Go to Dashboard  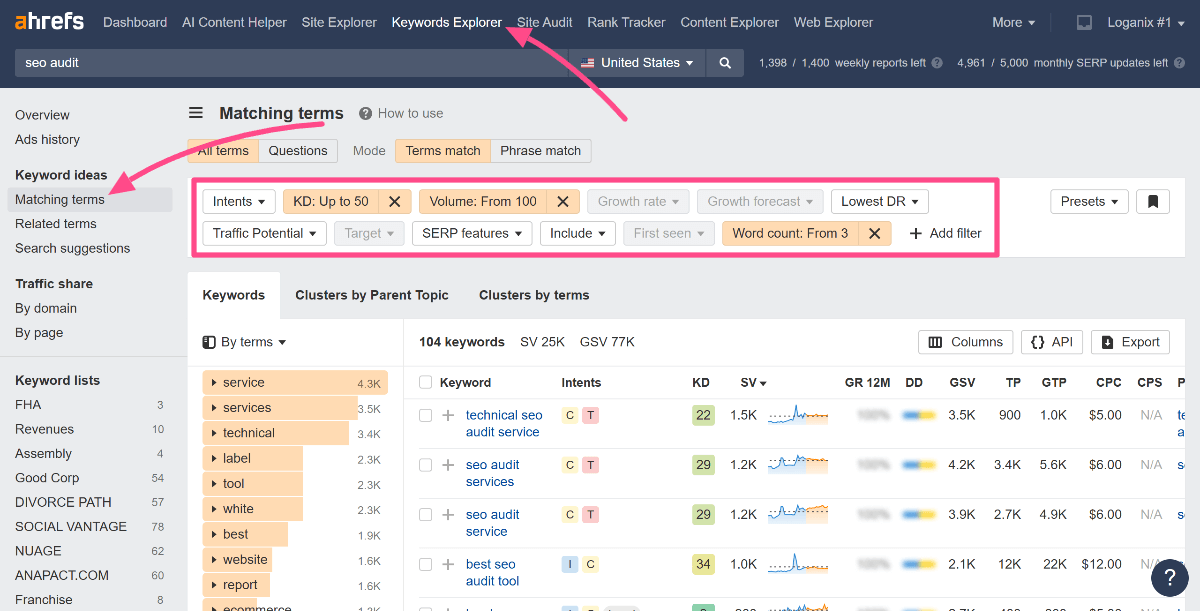(x=135, y=22)
